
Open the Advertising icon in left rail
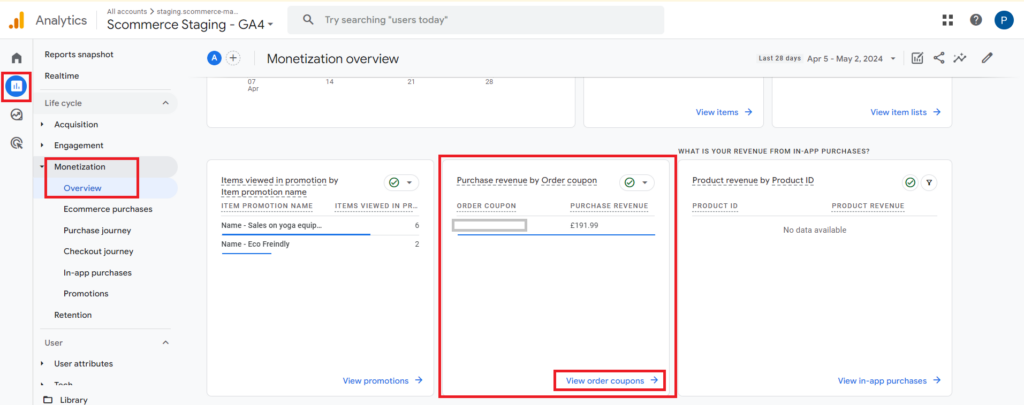17,143
